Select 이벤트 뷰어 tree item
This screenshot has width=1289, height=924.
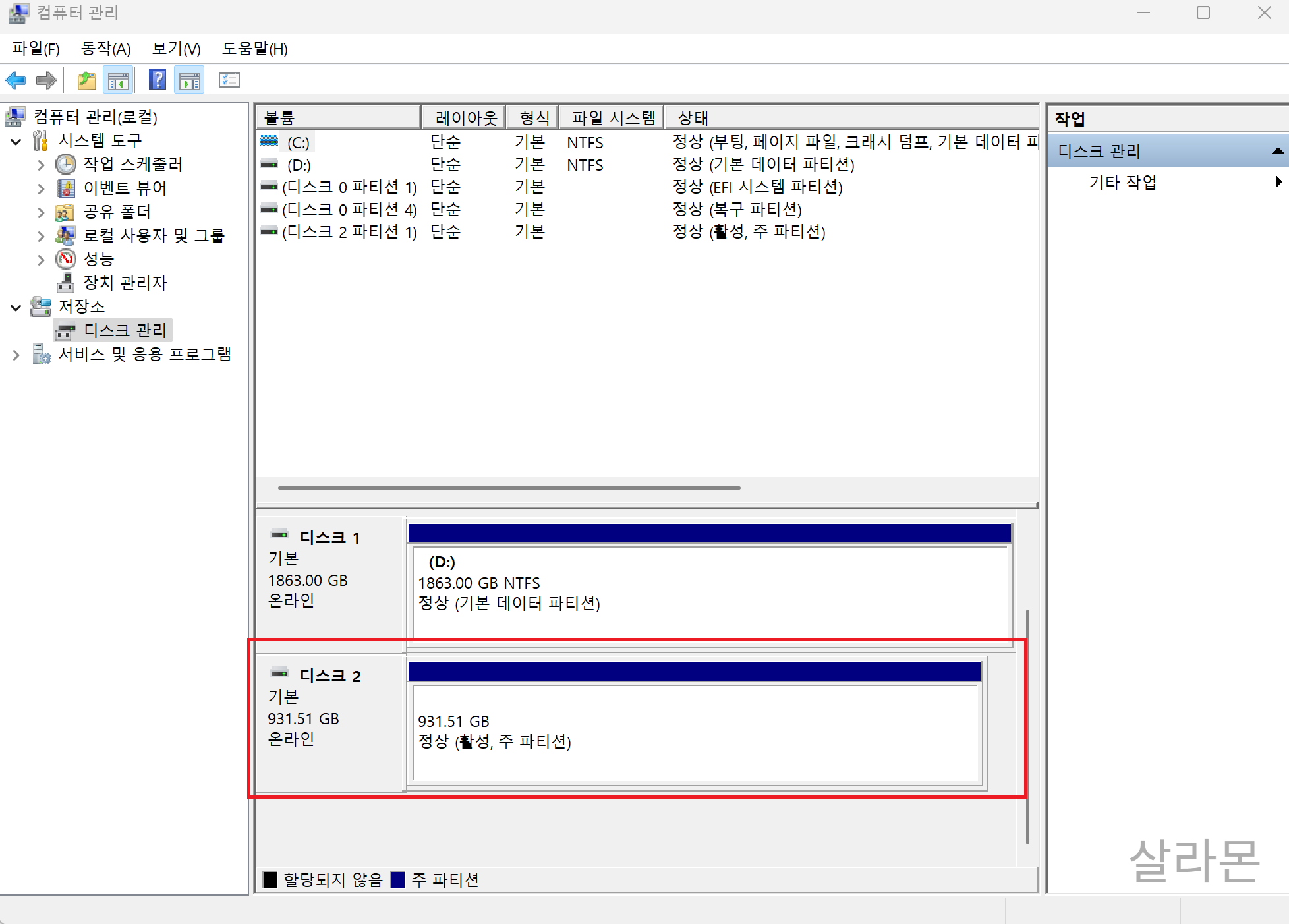tap(125, 188)
